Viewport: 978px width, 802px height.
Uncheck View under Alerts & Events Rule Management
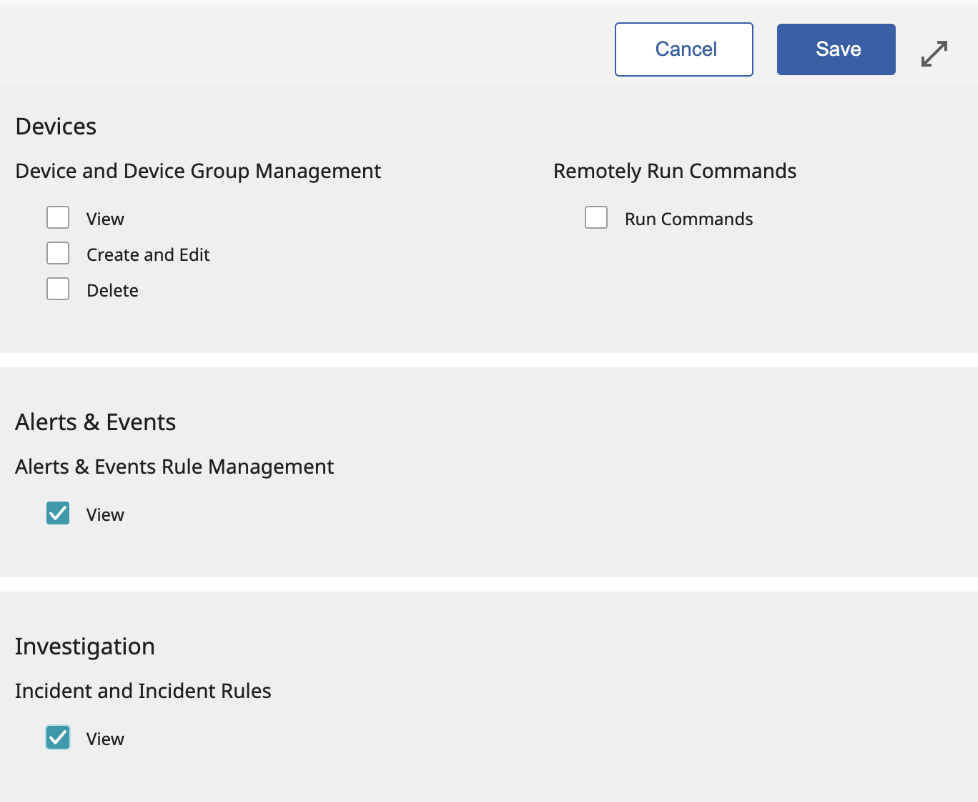(x=58, y=514)
